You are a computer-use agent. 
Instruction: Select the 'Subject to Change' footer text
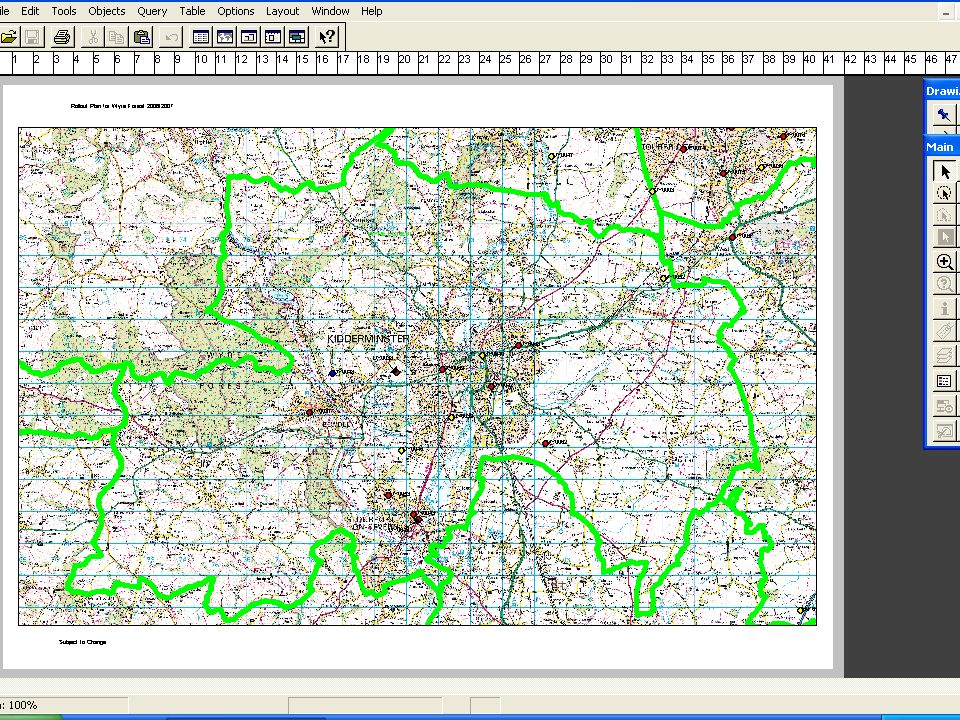click(x=83, y=642)
